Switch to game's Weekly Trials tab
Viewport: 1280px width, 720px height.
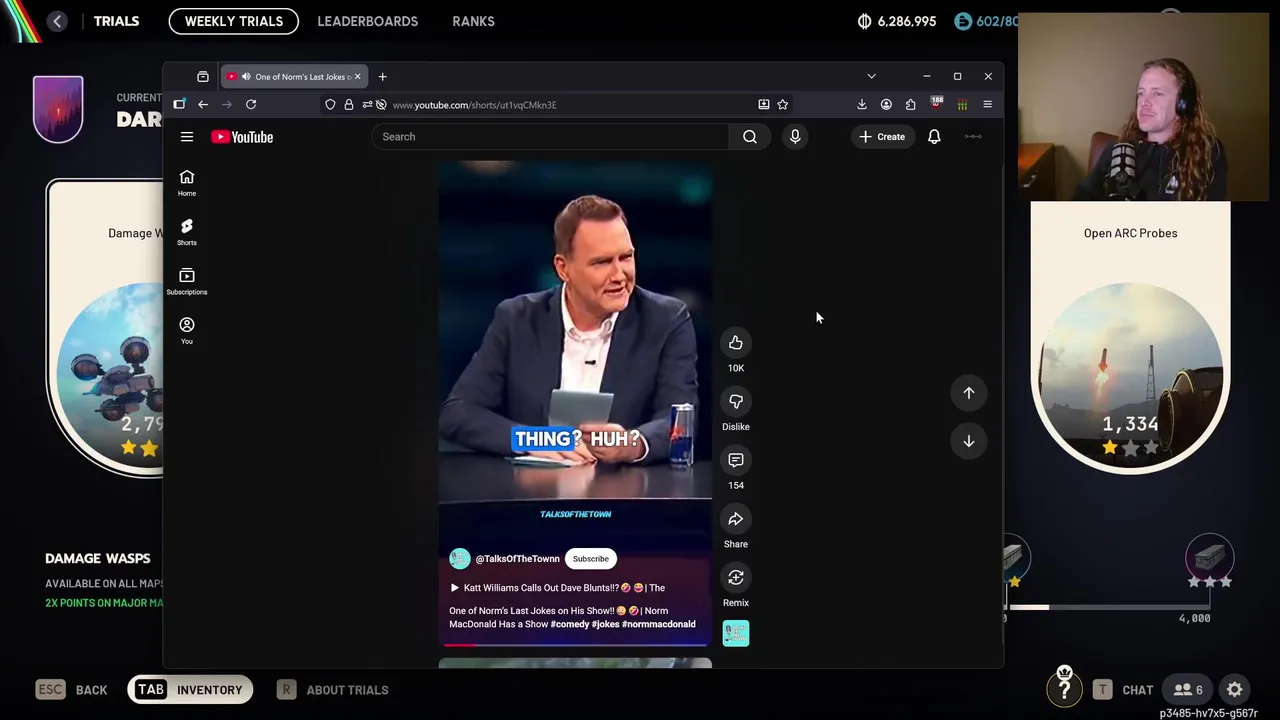coord(234,21)
